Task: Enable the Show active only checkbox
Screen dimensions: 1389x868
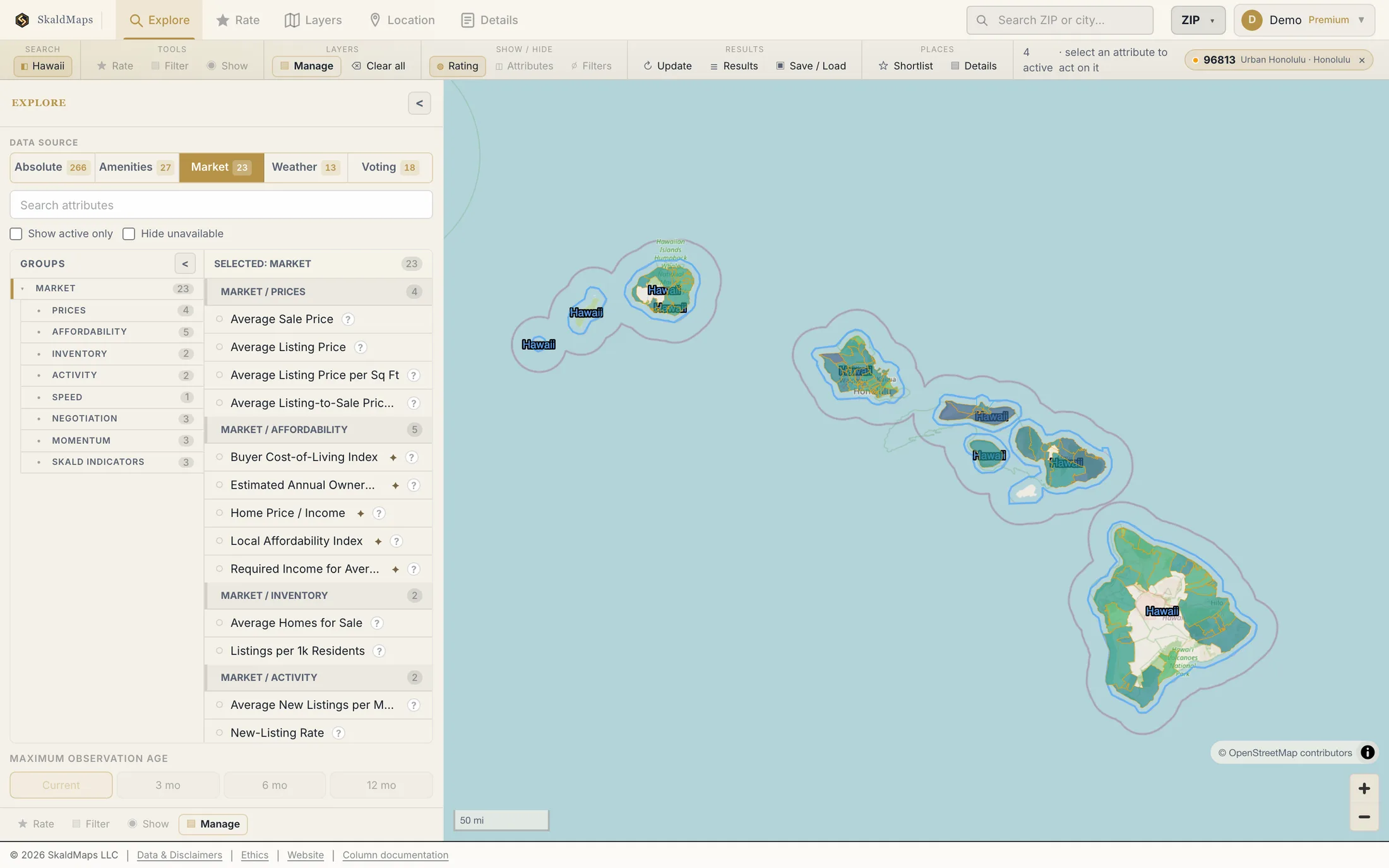Action: [x=16, y=234]
